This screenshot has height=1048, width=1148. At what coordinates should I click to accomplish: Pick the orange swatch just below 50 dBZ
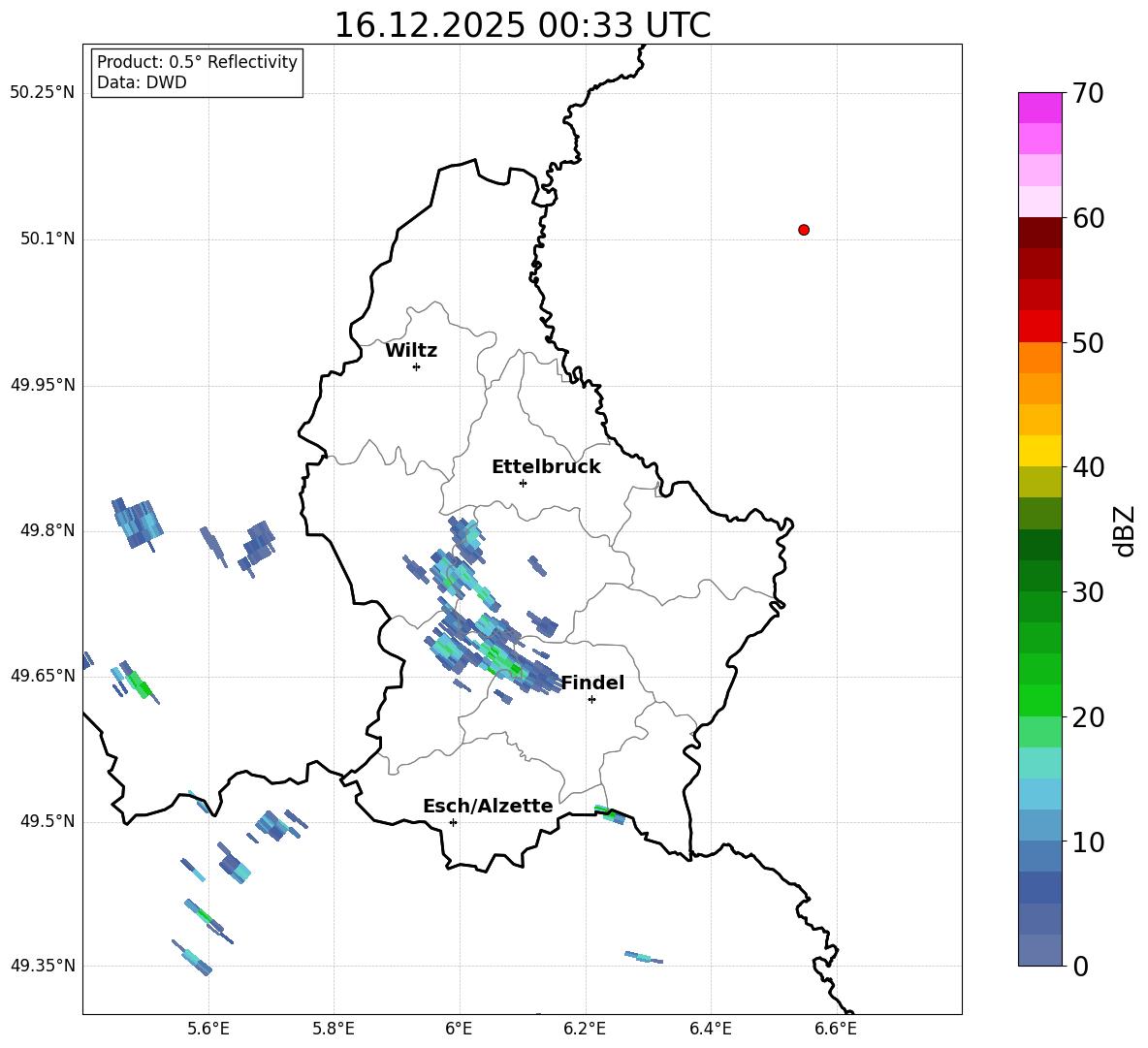pyautogui.click(x=1039, y=358)
